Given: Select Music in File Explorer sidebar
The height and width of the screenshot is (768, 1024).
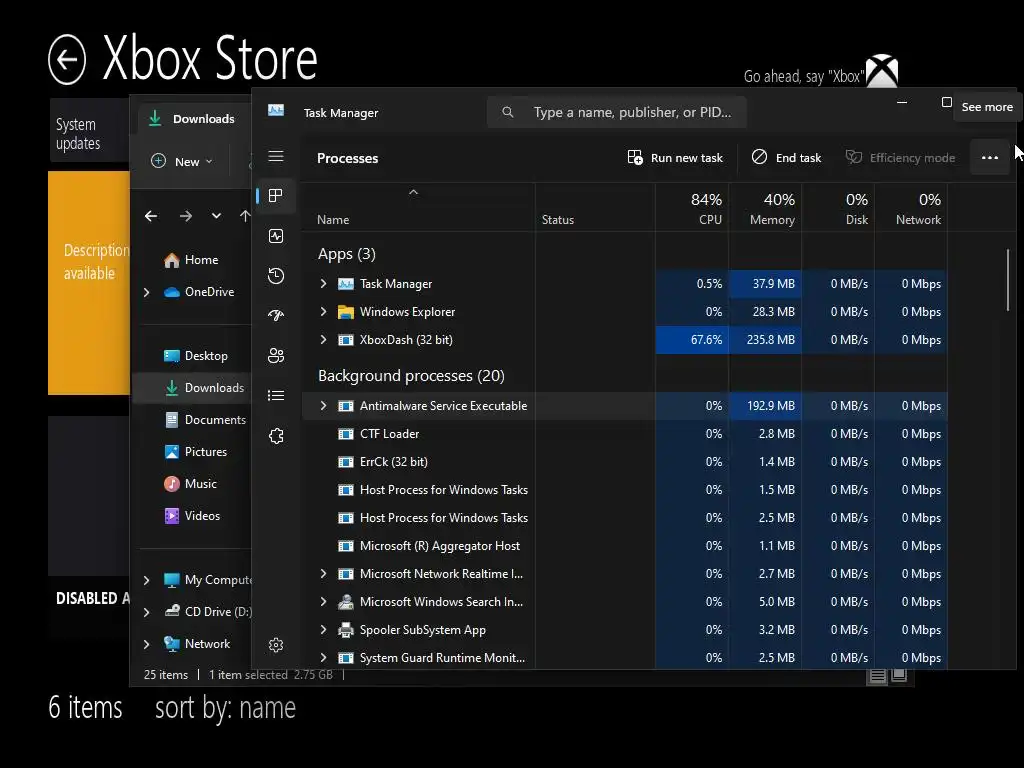Looking at the screenshot, I should coord(190,483).
